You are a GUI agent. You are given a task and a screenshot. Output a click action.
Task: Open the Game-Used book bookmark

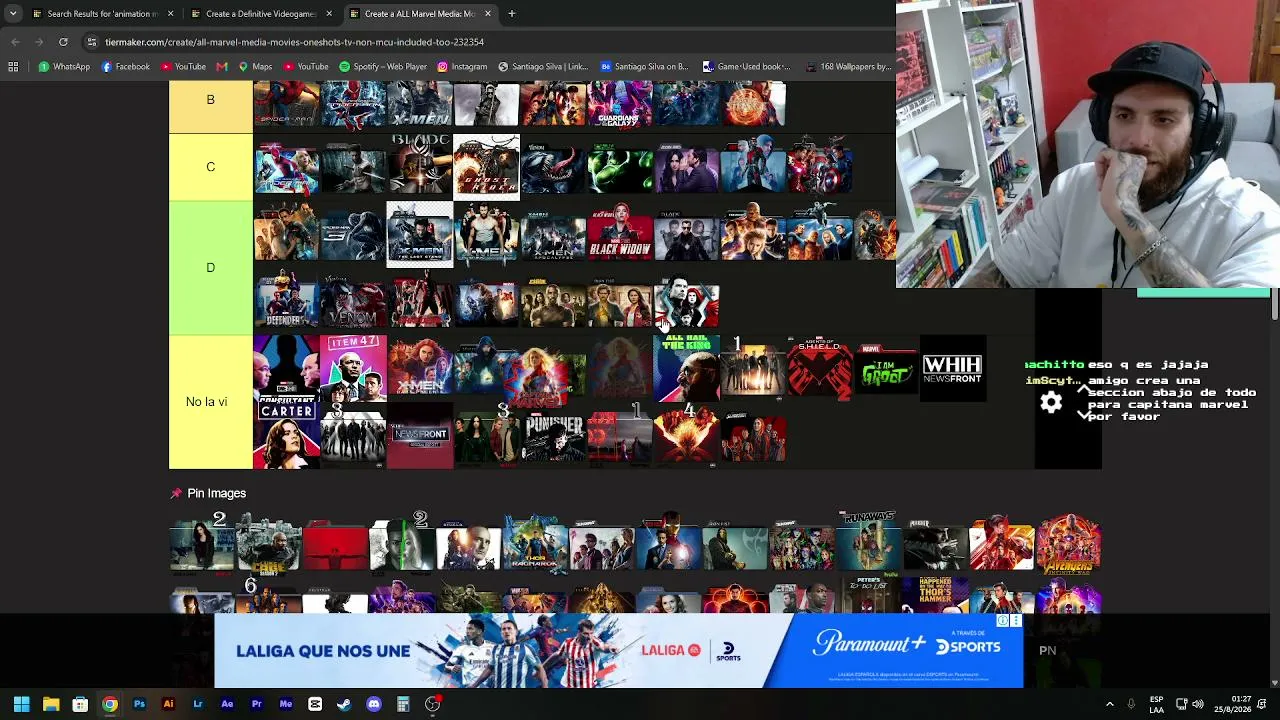coord(746,67)
